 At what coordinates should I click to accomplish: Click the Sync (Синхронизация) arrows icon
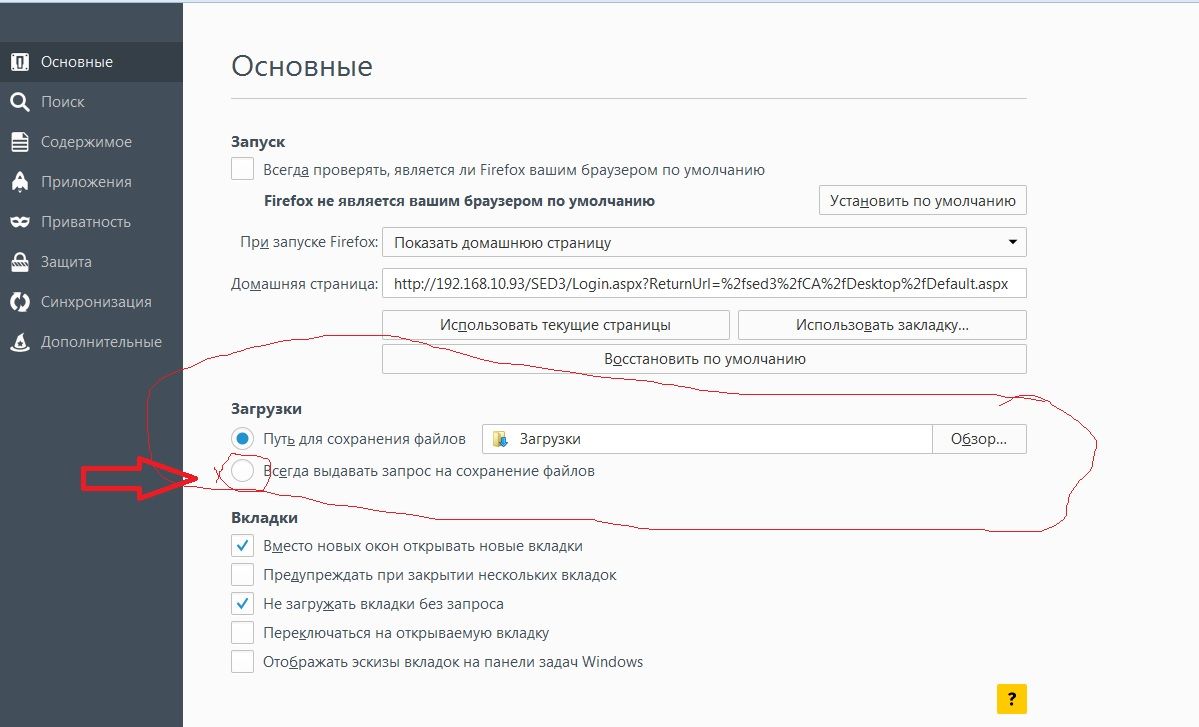[19, 302]
